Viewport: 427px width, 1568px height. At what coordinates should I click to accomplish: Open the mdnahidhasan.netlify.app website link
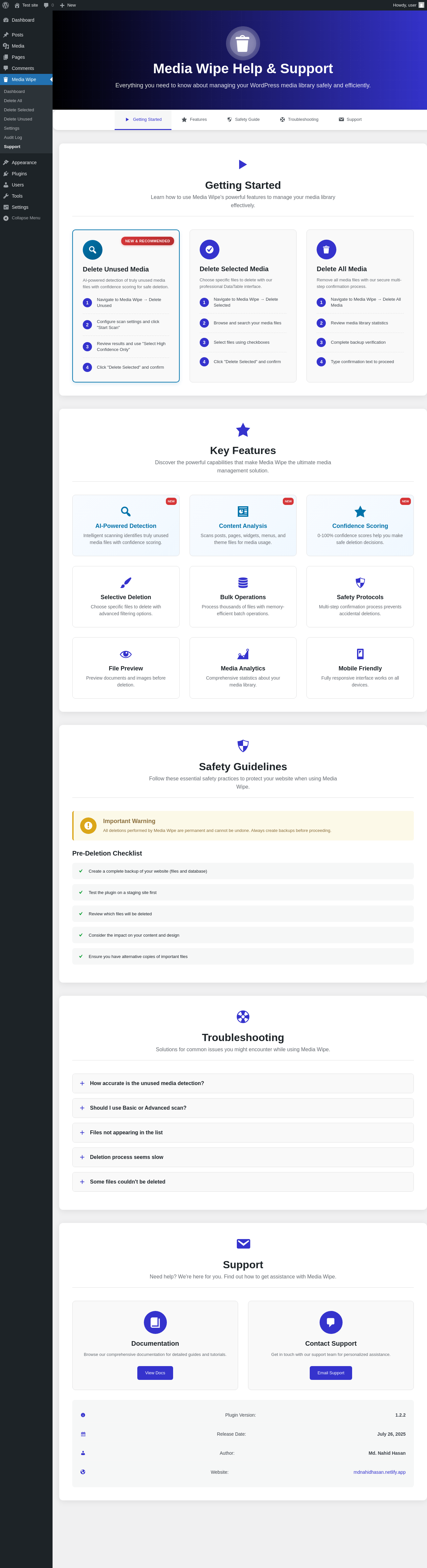[379, 1472]
